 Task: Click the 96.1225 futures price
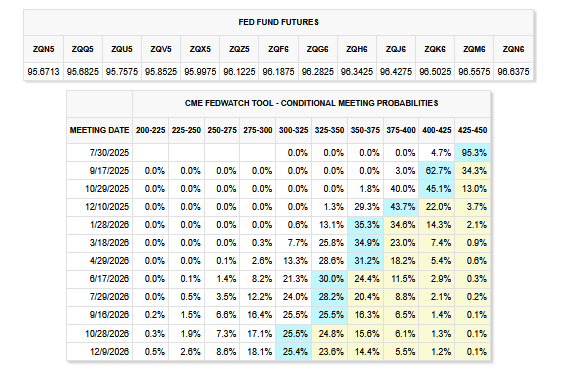point(239,72)
